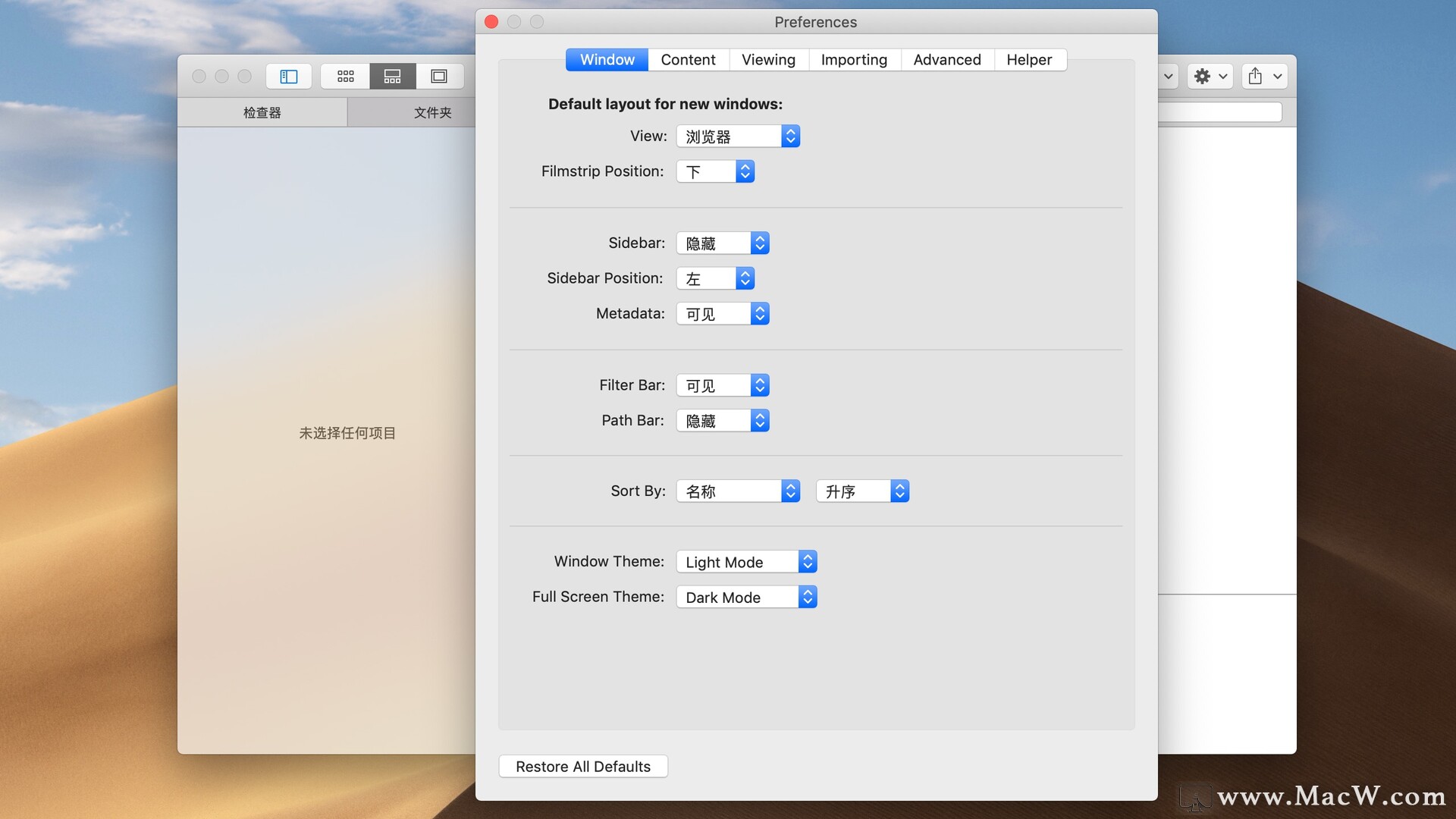The width and height of the screenshot is (1456, 819).
Task: Open the Path Bar popup
Action: (723, 421)
